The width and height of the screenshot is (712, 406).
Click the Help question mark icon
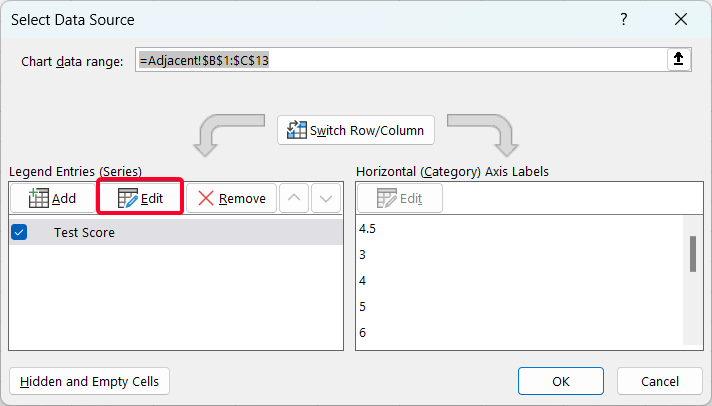[x=624, y=19]
